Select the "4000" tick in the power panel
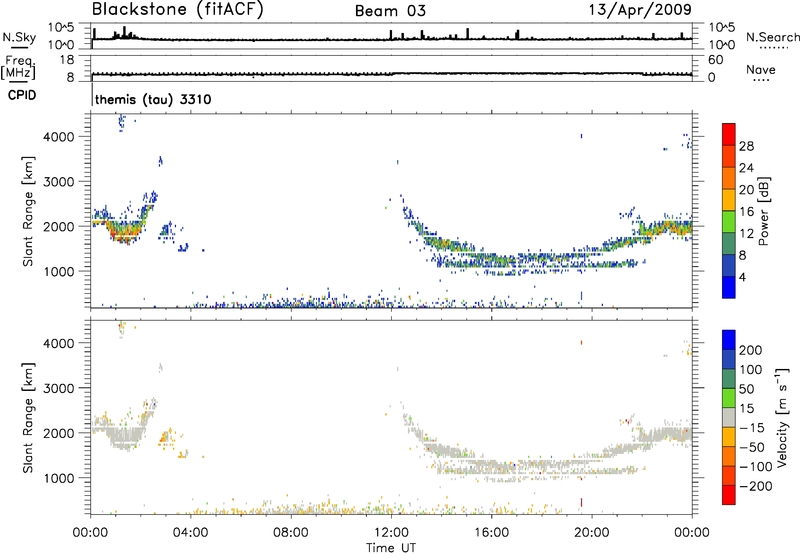Image resolution: width=800 pixels, height=554 pixels. [x=58, y=137]
